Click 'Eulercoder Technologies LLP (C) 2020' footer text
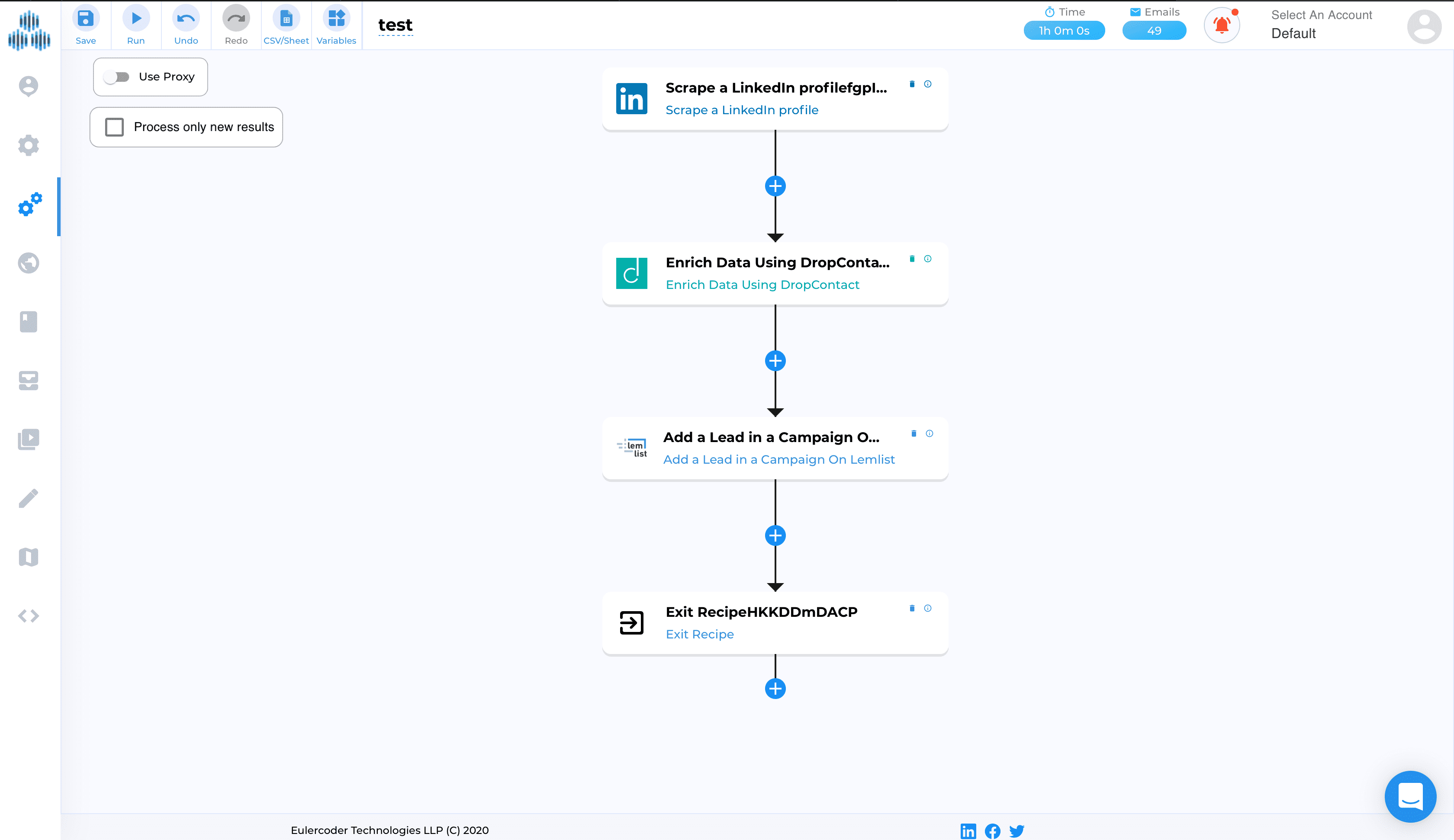This screenshot has width=1454, height=840. point(389,831)
